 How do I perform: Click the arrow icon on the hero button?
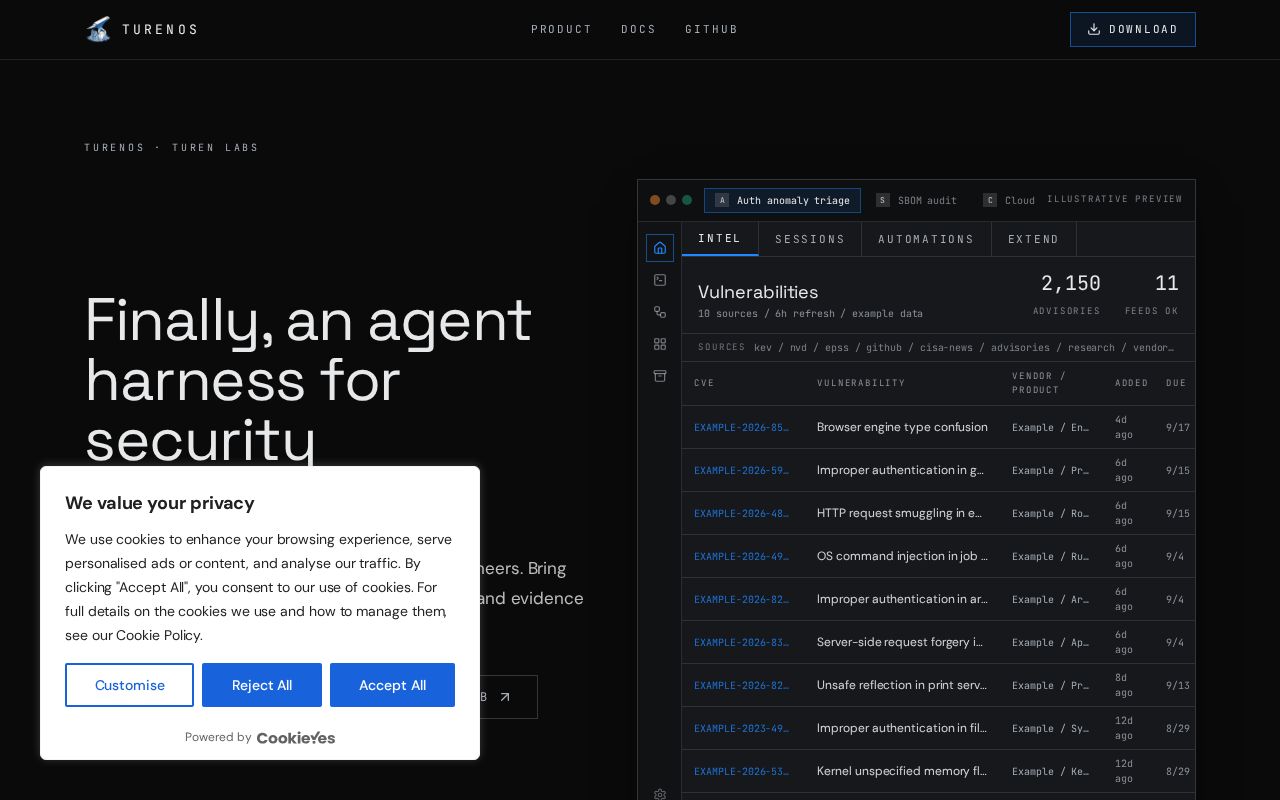pos(505,697)
